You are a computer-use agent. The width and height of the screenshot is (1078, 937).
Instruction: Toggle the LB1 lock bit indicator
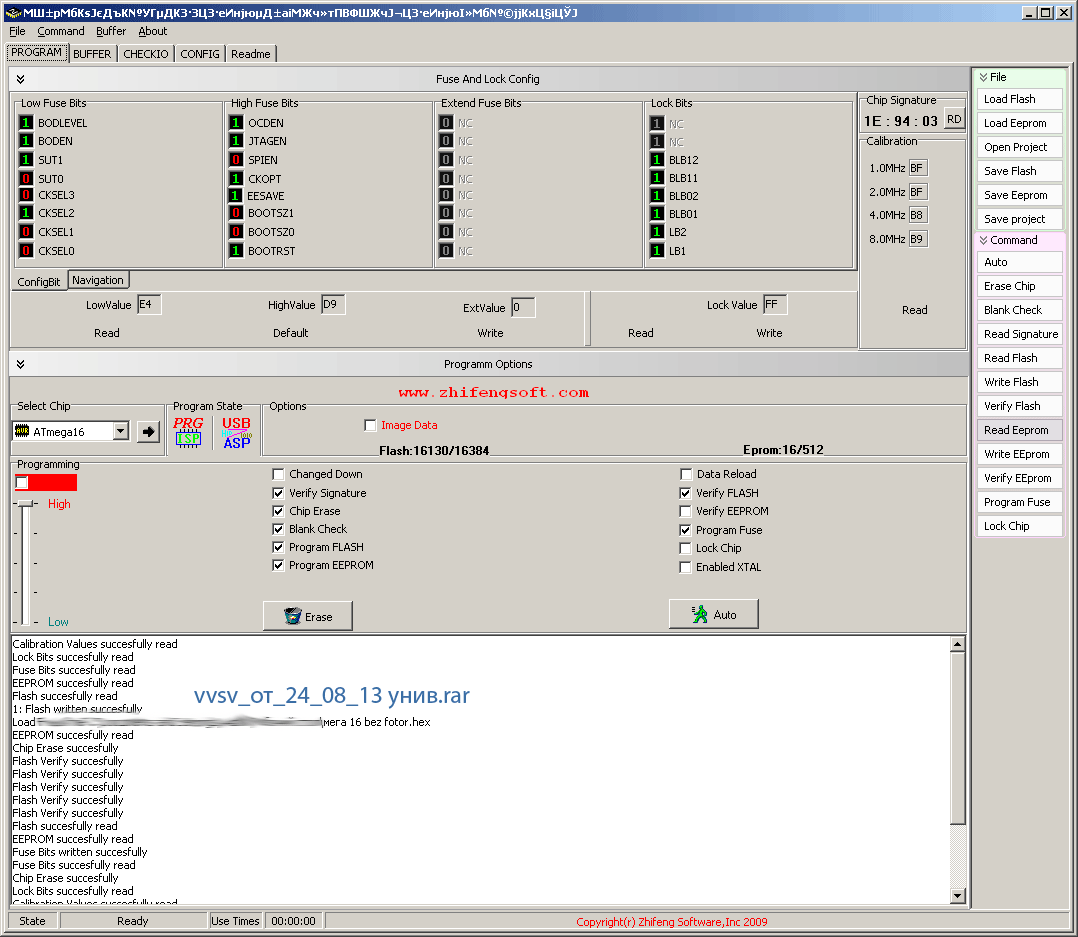tap(657, 251)
